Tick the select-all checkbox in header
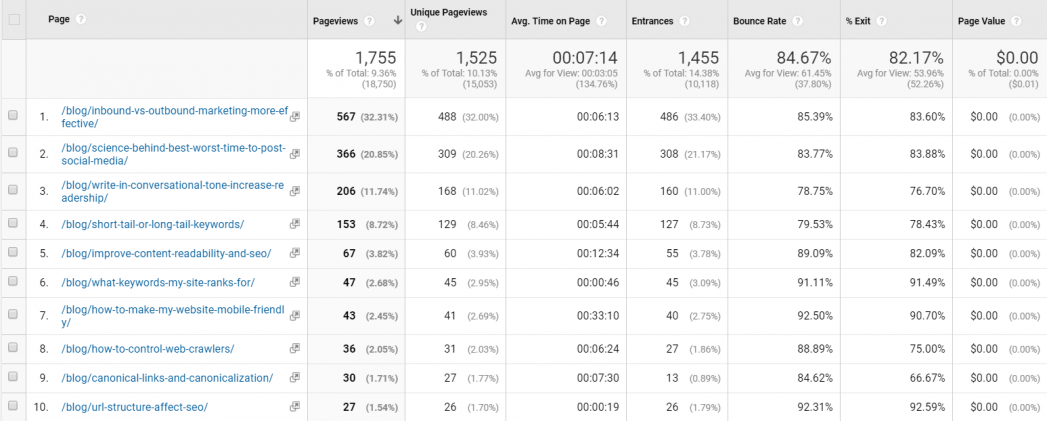The height and width of the screenshot is (421, 1047). point(13,19)
